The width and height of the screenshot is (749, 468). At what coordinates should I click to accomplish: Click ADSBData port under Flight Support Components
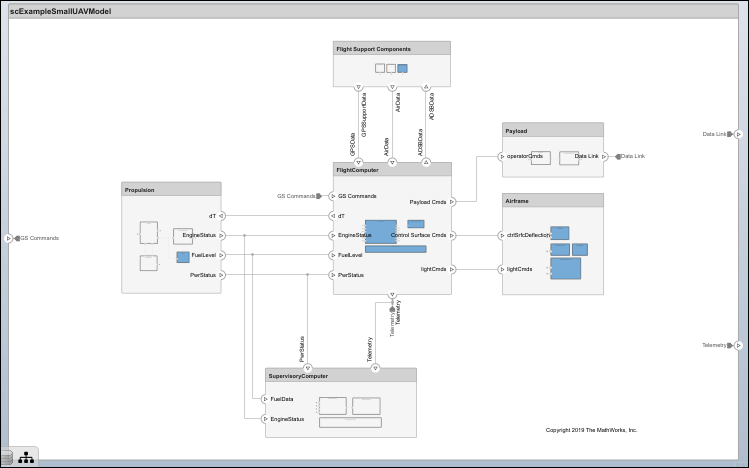426,87
